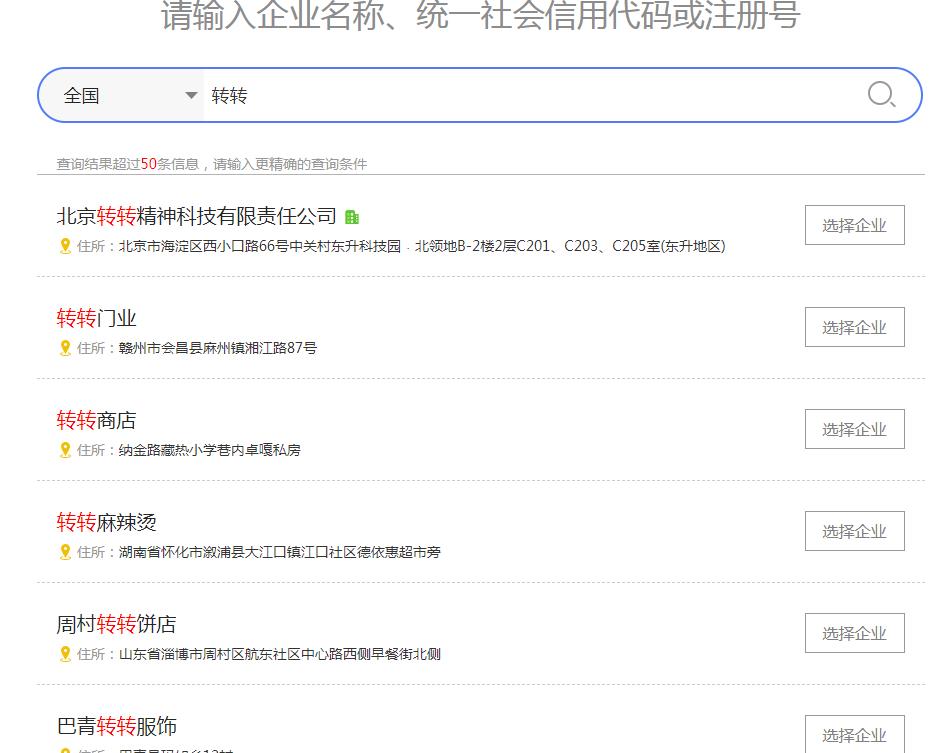Viewport: 948px width, 753px height.
Task: Click the dropdown arrow beside 全国
Action: (190, 95)
